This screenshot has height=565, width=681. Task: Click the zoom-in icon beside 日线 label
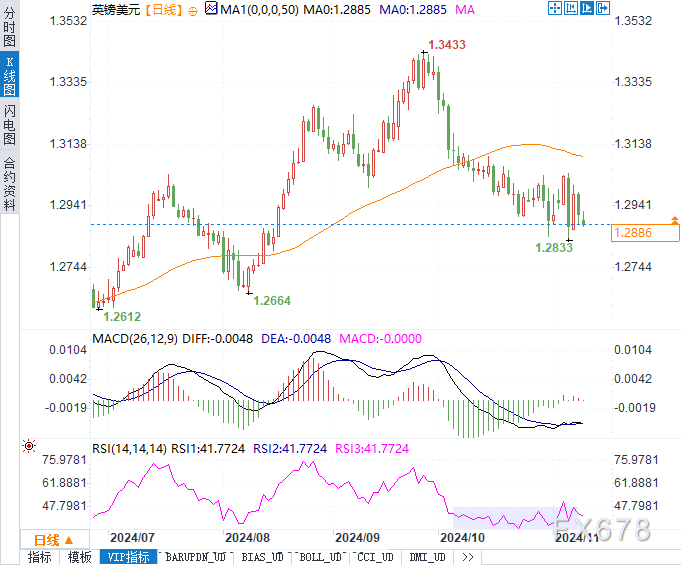click(192, 9)
